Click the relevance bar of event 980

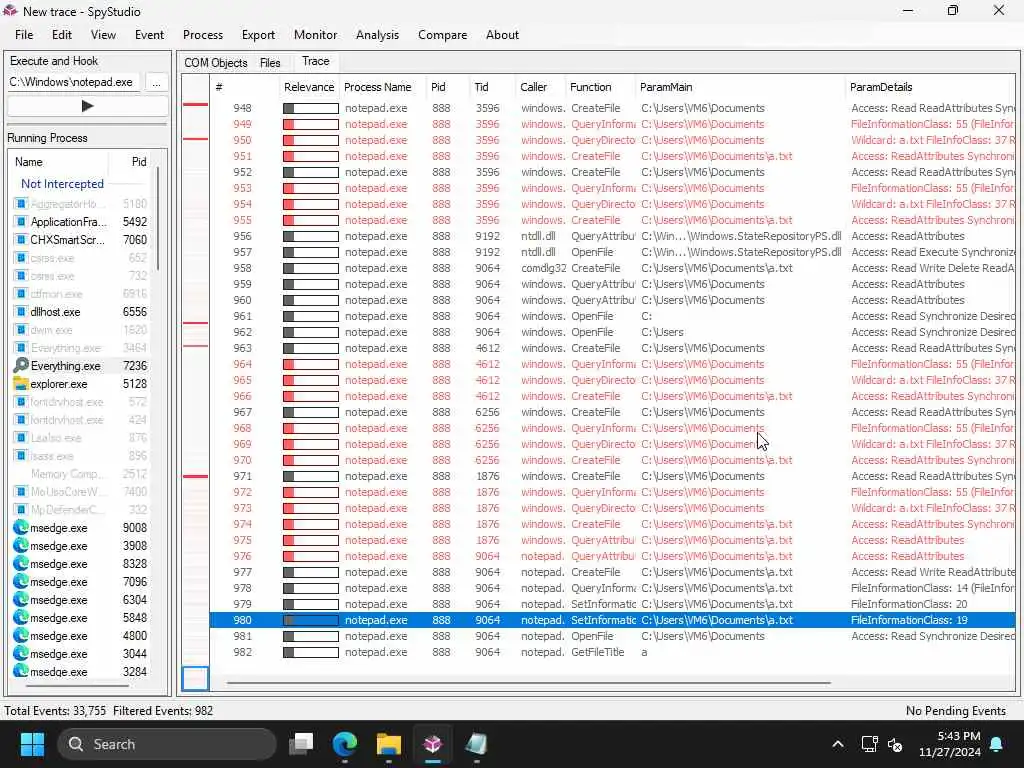coord(311,620)
